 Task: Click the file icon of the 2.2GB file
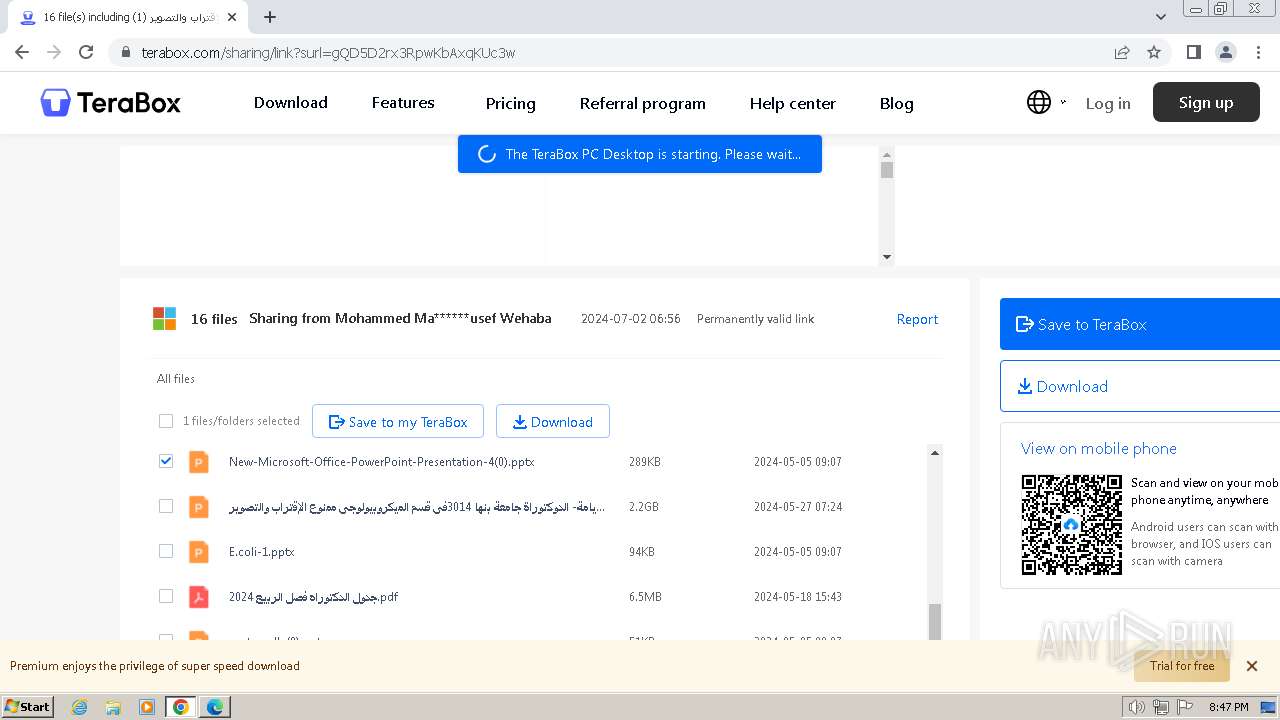coord(199,507)
